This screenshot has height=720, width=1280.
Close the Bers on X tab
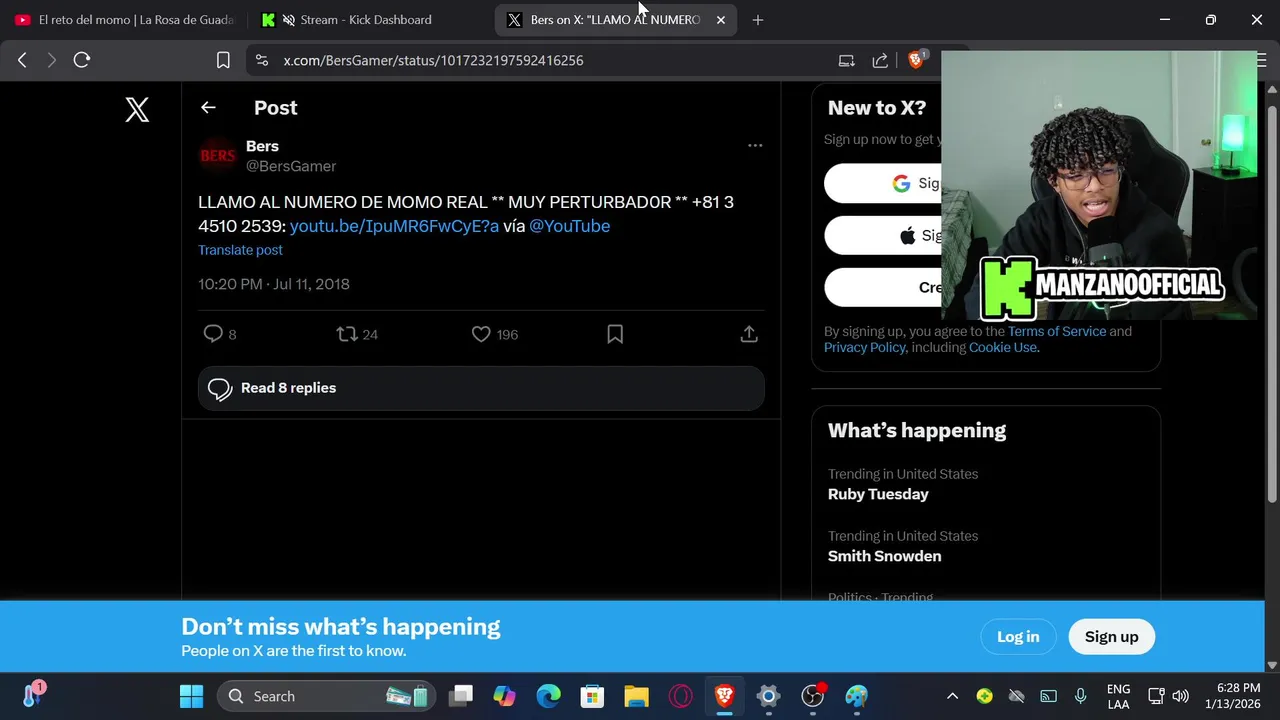(720, 20)
